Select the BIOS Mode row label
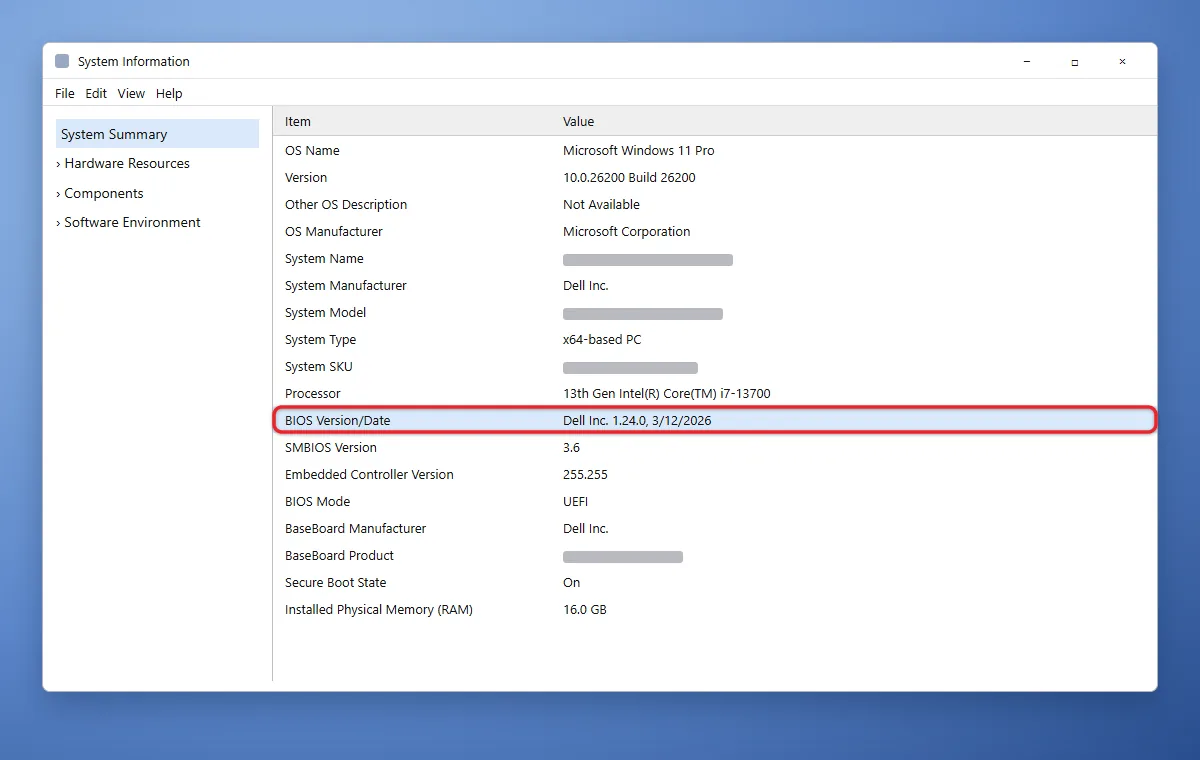Viewport: 1200px width, 760px height. pos(317,501)
